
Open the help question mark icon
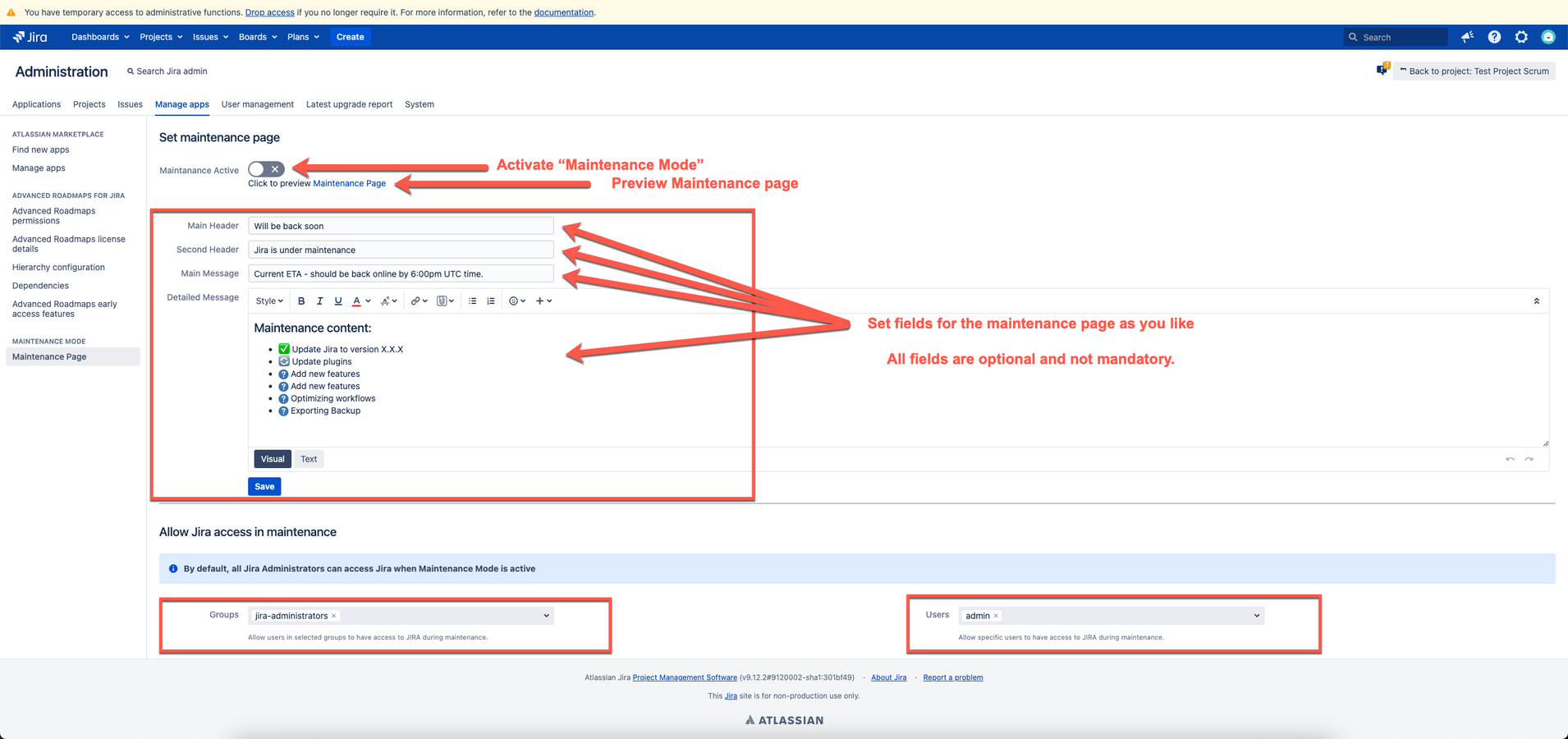pyautogui.click(x=1494, y=37)
